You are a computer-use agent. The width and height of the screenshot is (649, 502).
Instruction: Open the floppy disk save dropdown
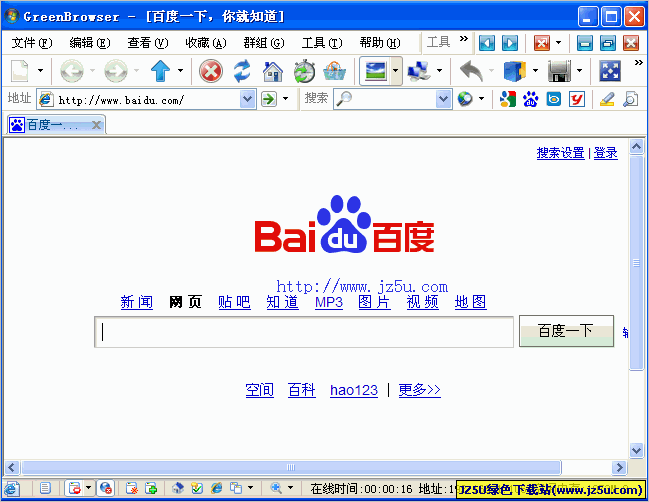pyautogui.click(x=579, y=71)
